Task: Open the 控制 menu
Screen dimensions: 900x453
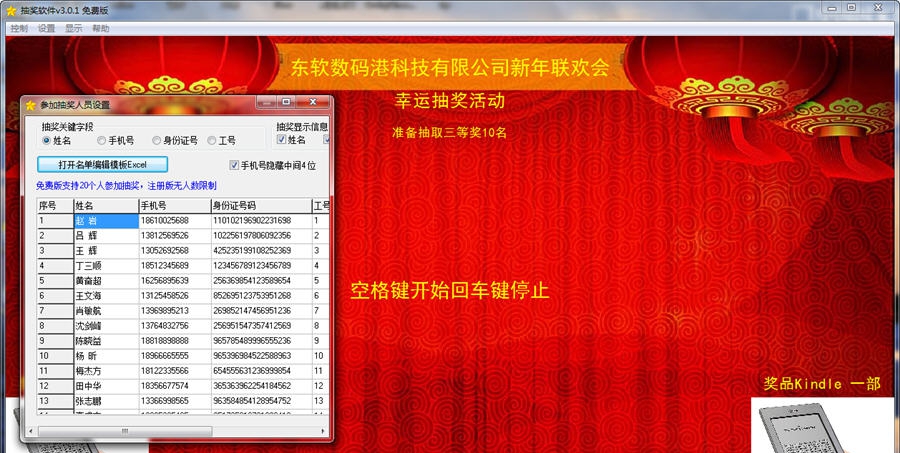Action: (x=19, y=28)
